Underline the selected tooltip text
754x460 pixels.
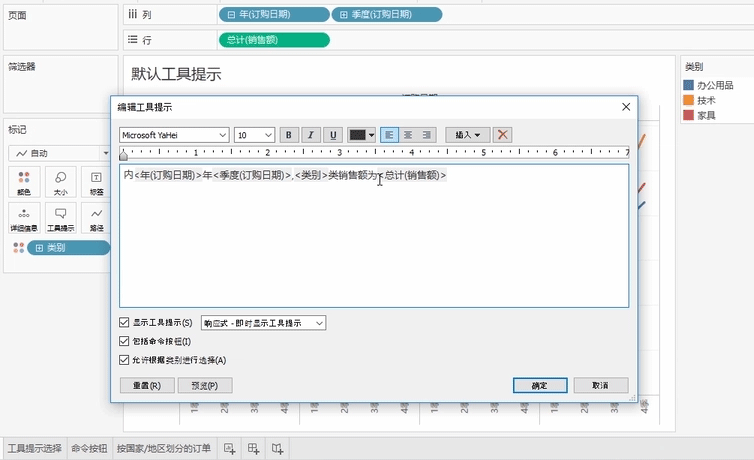click(x=332, y=135)
